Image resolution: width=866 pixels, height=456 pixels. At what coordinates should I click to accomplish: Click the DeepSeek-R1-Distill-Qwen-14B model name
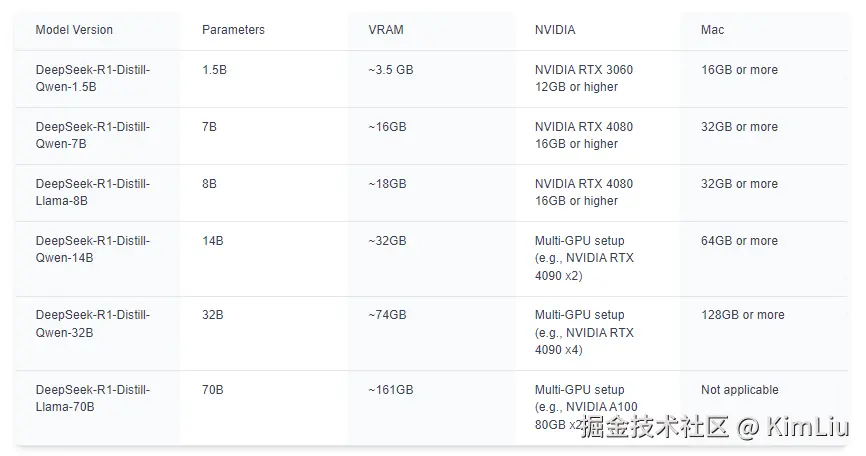coord(93,249)
